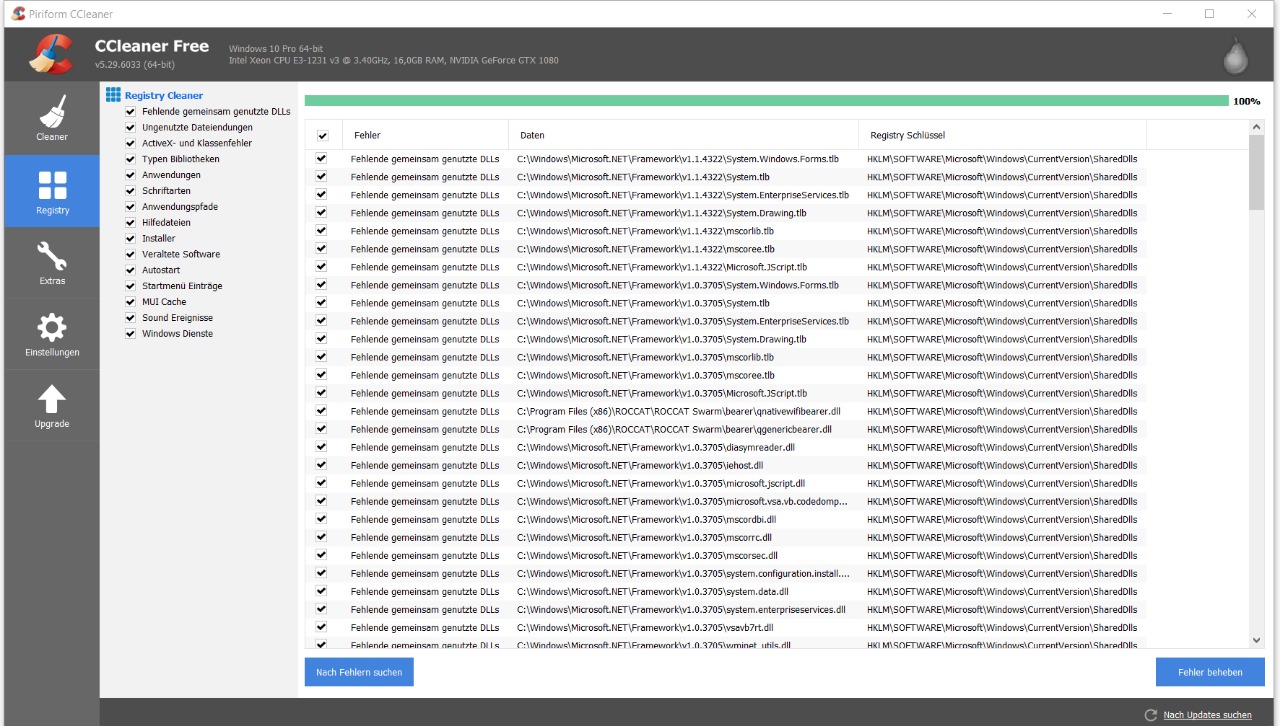Click the Fehler beheben button
Screen dimensions: 1280x726
[x=1210, y=672]
